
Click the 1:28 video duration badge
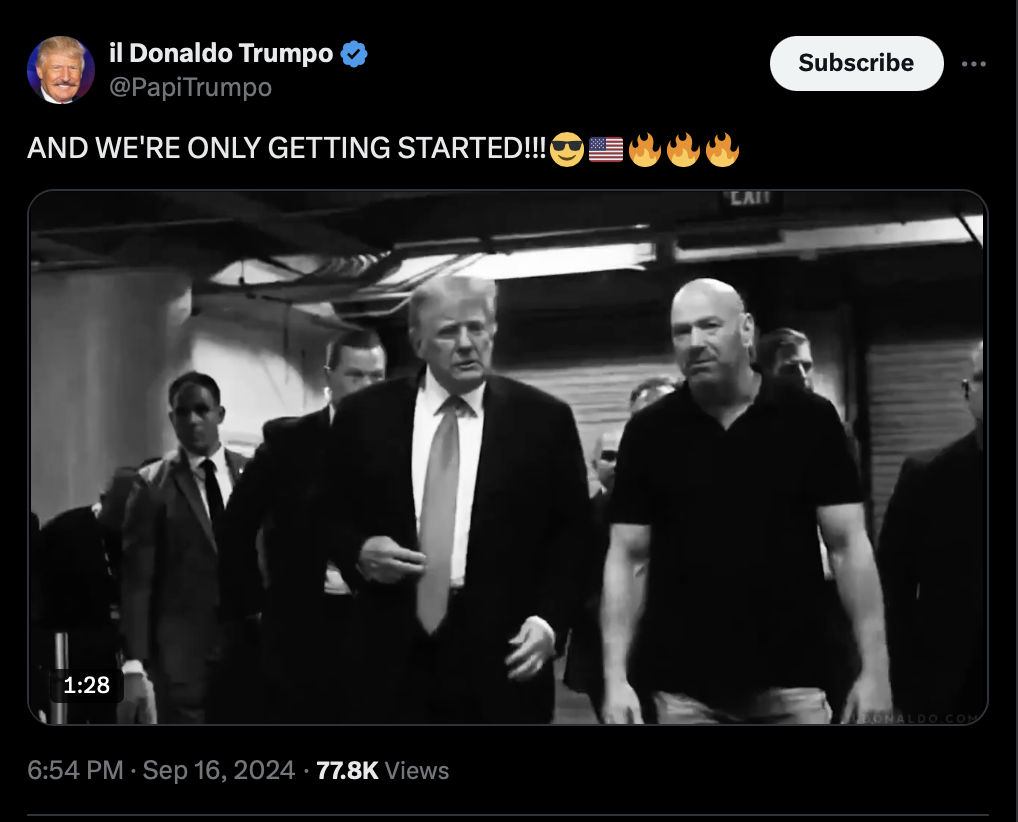[86, 685]
